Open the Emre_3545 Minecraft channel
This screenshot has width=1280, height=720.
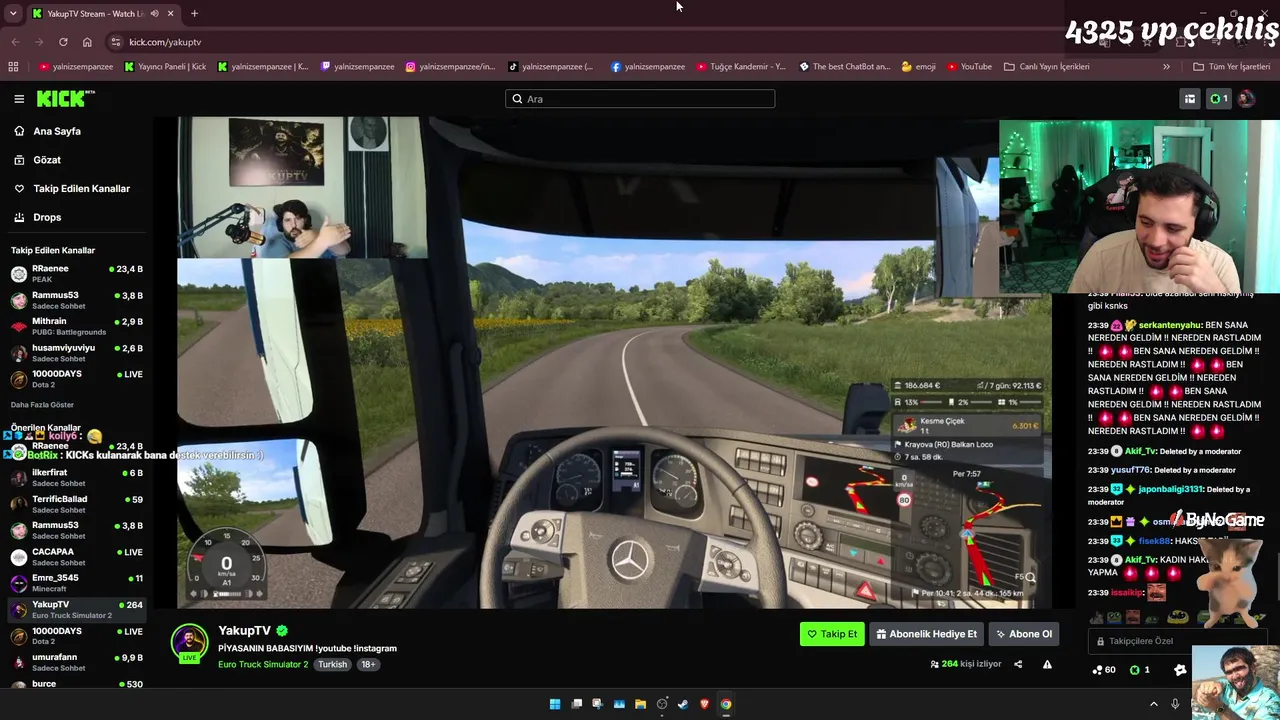click(x=77, y=582)
